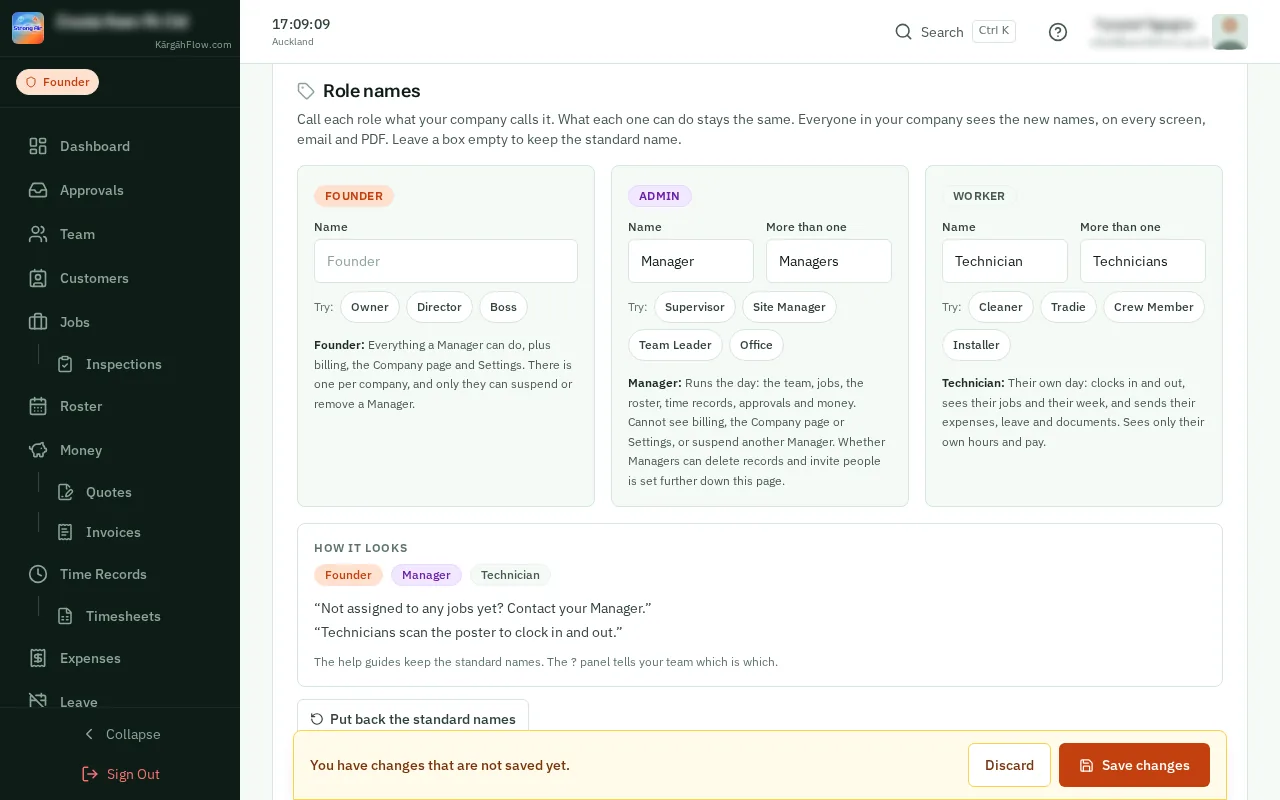This screenshot has width=1280, height=800.
Task: Click the Invoices document icon
Action: pos(65,532)
